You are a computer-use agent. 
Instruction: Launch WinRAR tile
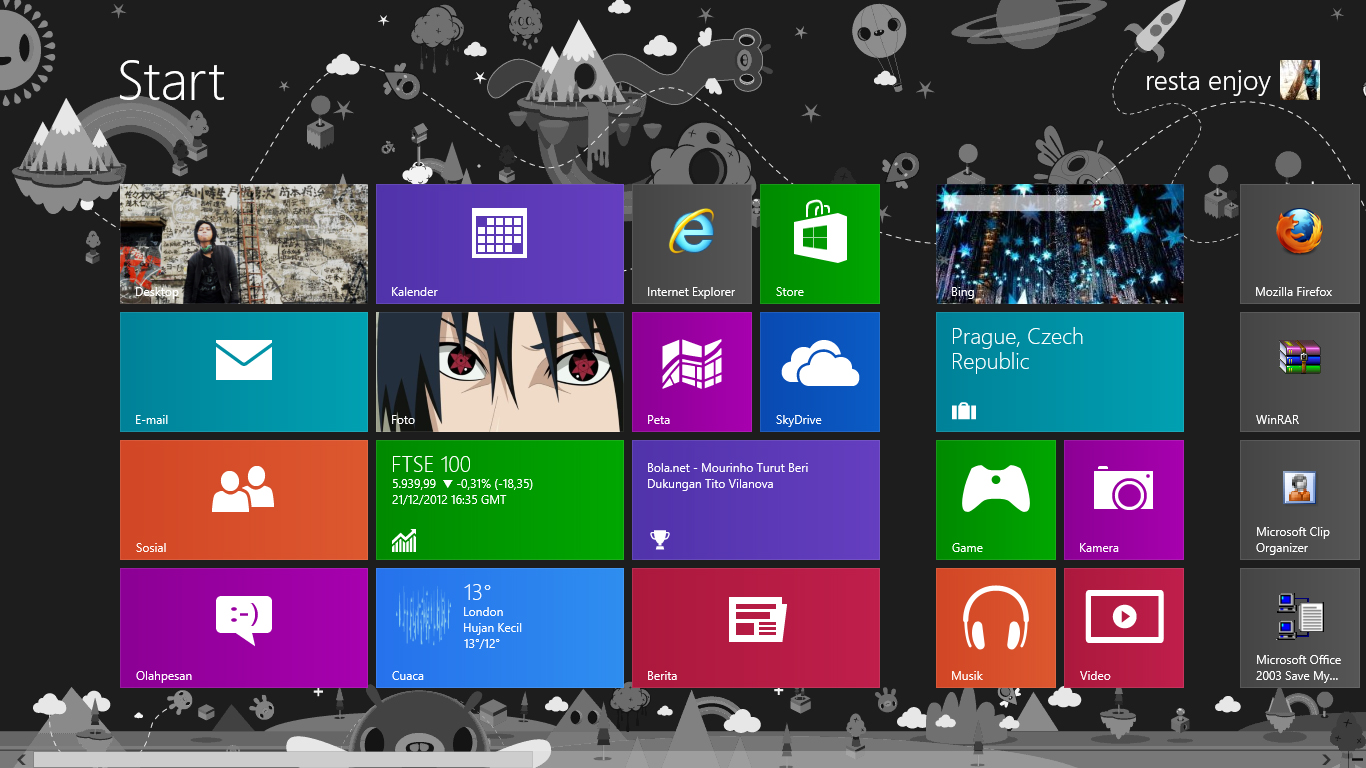(1300, 372)
